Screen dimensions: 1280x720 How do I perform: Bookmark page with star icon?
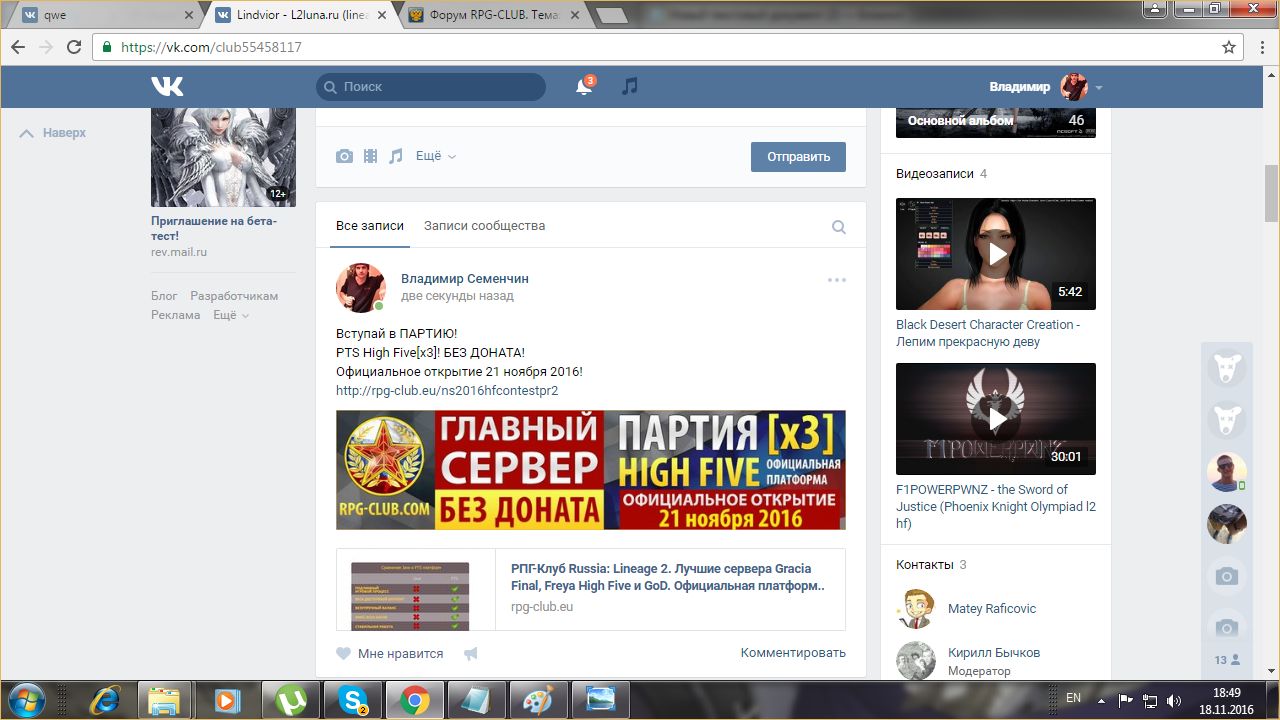[1229, 47]
